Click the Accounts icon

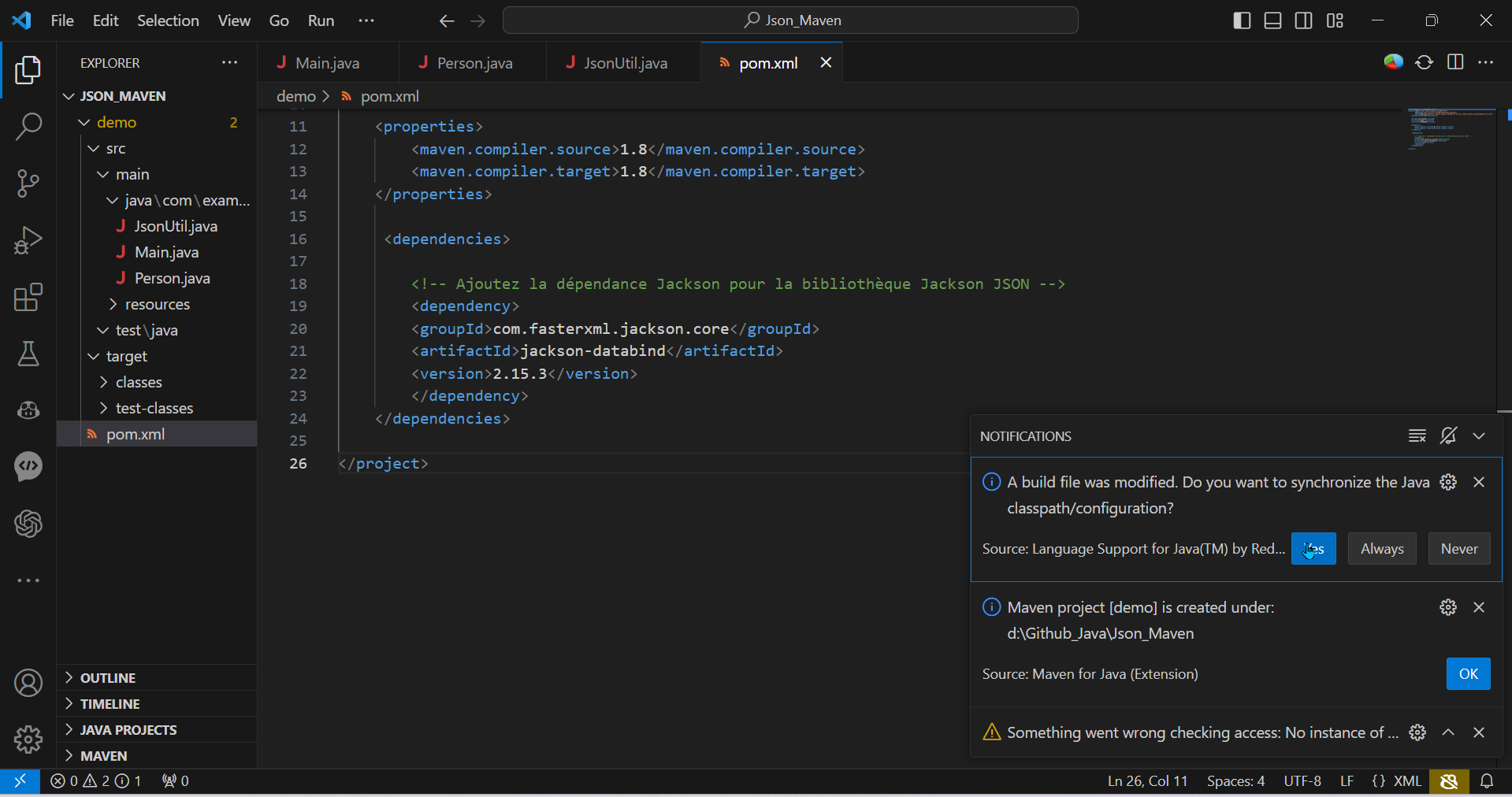[x=28, y=683]
